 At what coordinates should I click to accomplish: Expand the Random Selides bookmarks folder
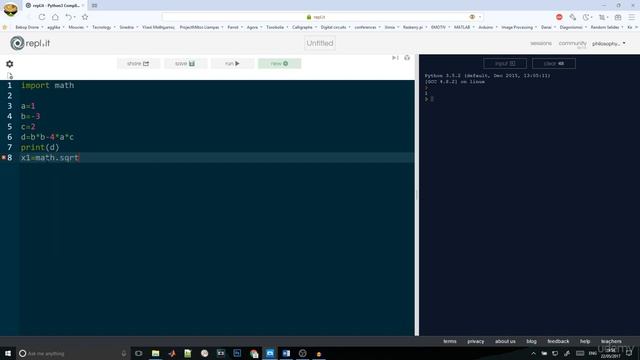[x=607, y=27]
